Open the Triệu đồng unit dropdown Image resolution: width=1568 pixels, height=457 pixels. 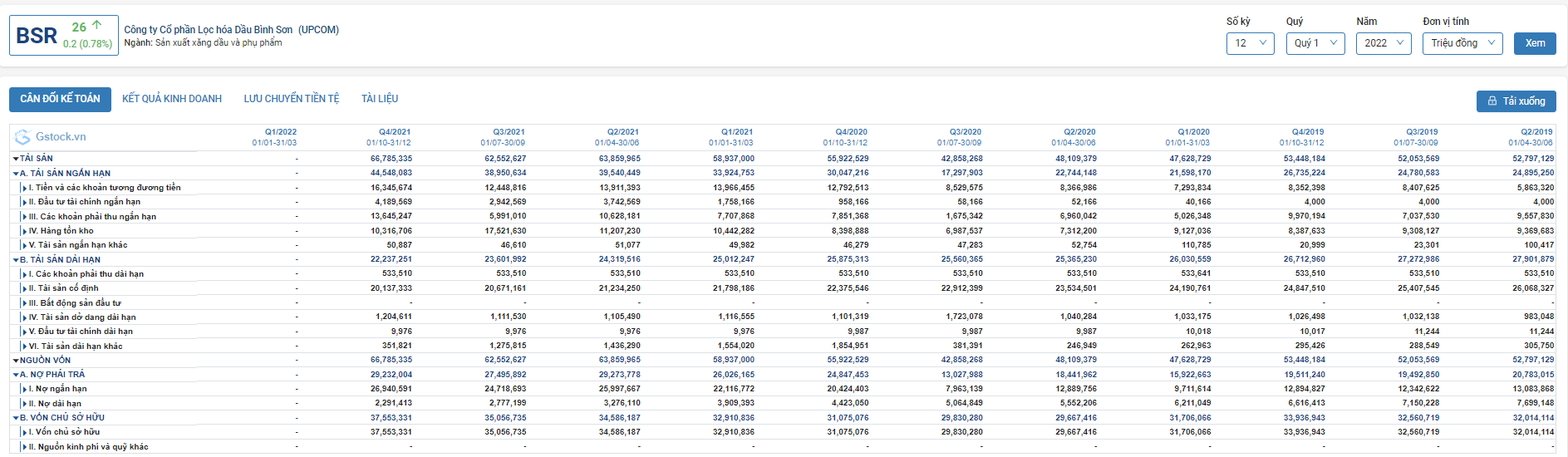point(1462,43)
